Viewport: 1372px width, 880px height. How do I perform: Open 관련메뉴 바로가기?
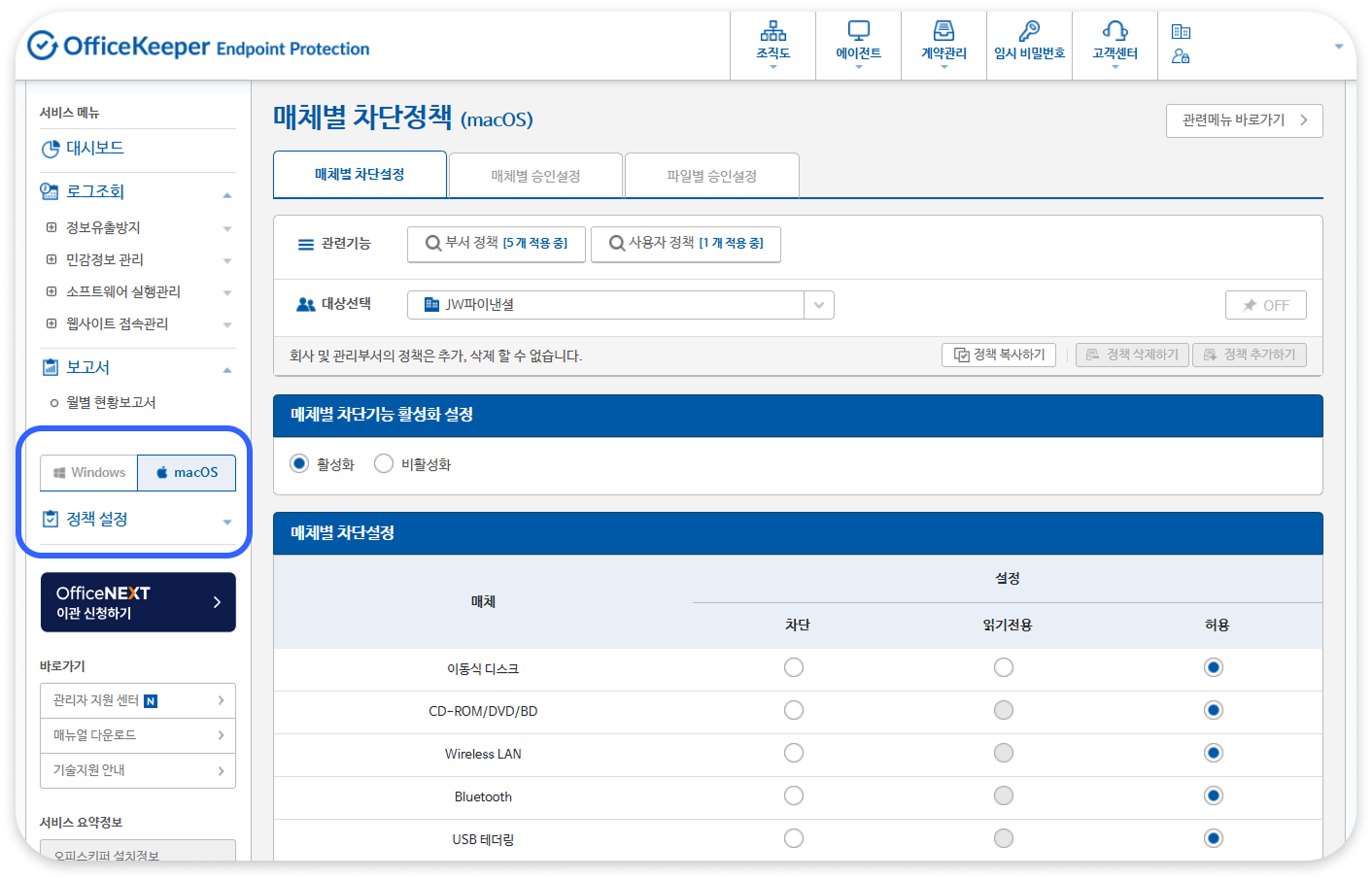point(1244,120)
